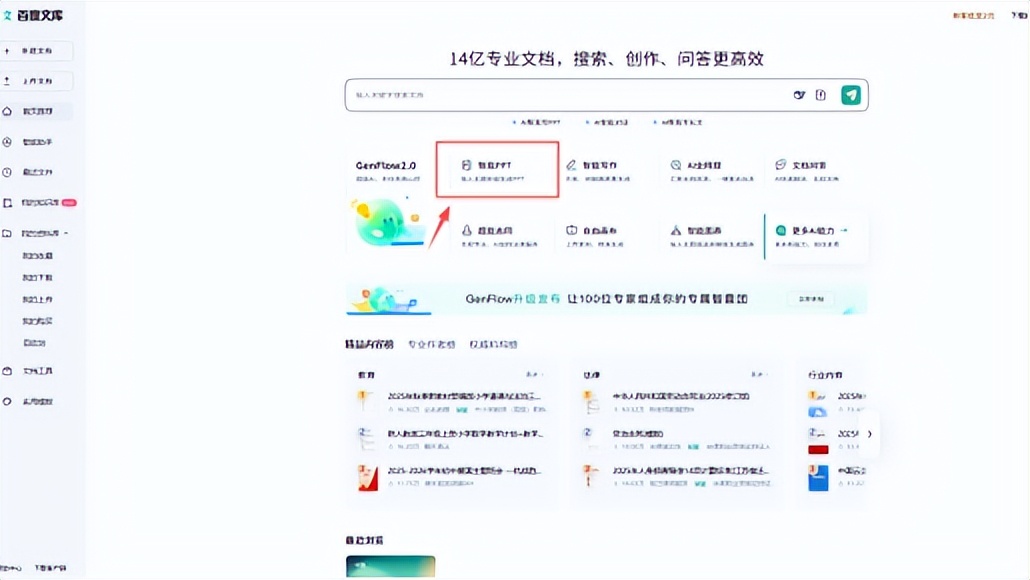This screenshot has height=580, width=1030.
Task: Click the file attachment icon in search bar
Action: pyautogui.click(x=820, y=95)
